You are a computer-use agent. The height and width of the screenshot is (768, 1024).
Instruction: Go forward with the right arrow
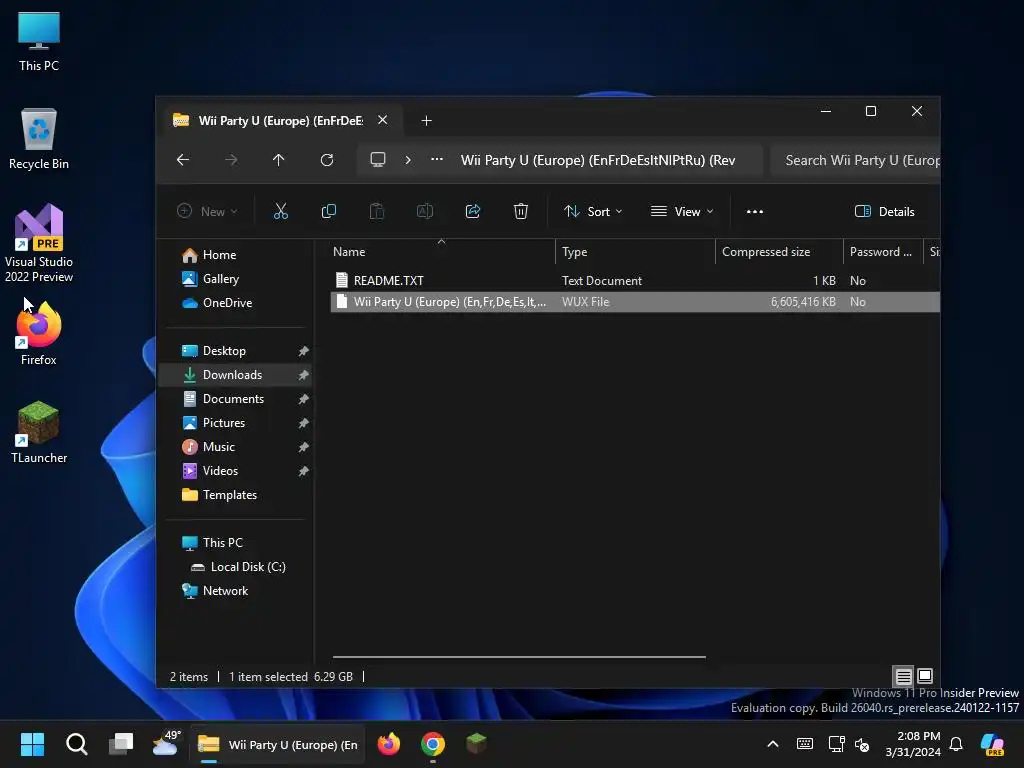pyautogui.click(x=231, y=160)
